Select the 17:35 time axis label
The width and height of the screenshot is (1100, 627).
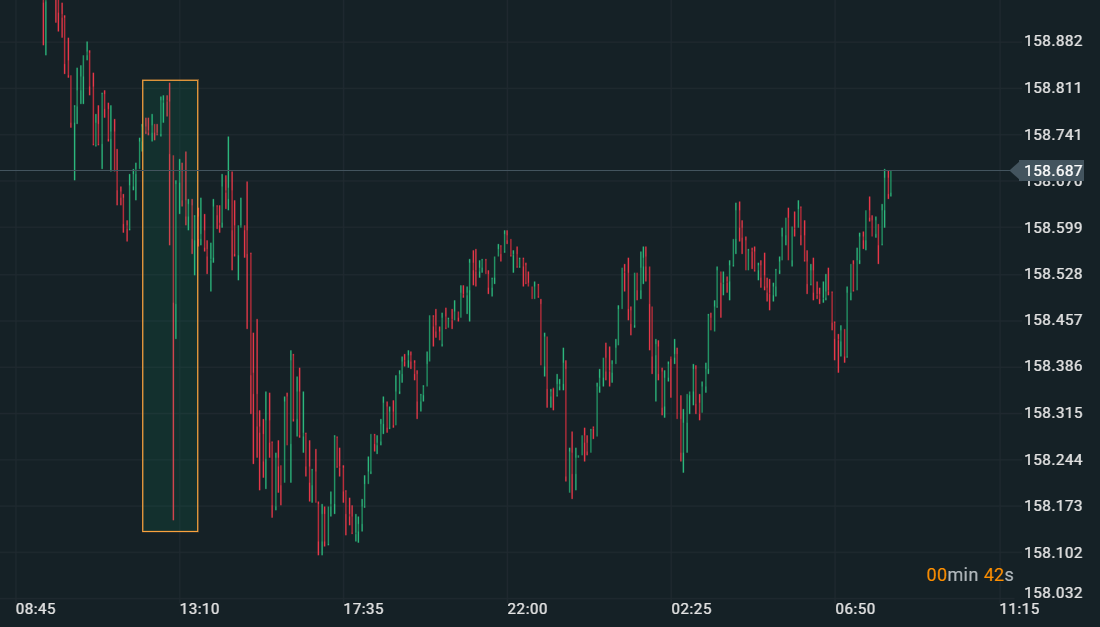[363, 609]
